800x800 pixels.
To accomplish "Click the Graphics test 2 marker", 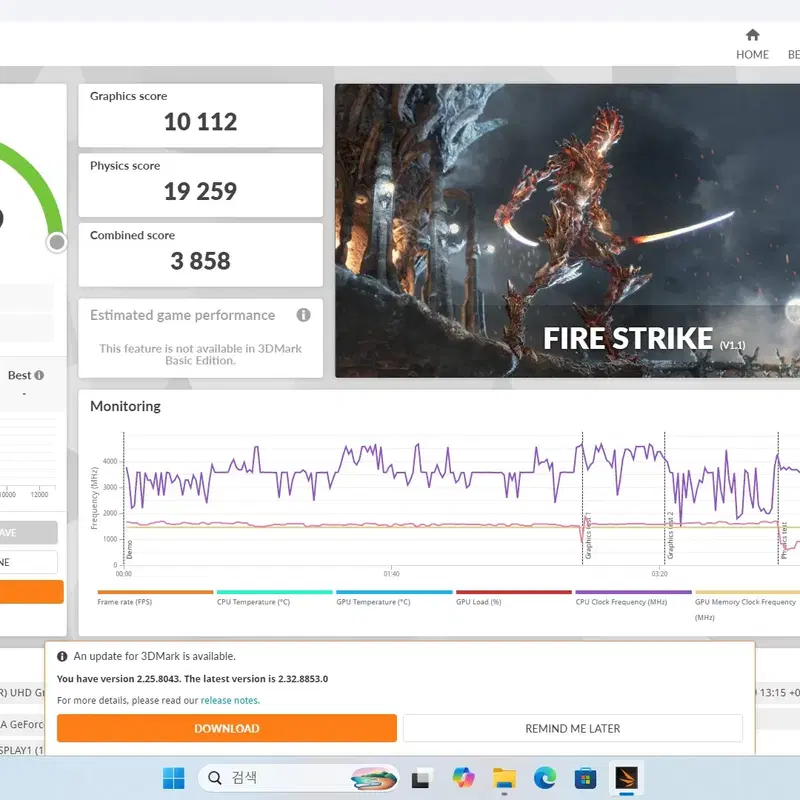I will click(670, 536).
